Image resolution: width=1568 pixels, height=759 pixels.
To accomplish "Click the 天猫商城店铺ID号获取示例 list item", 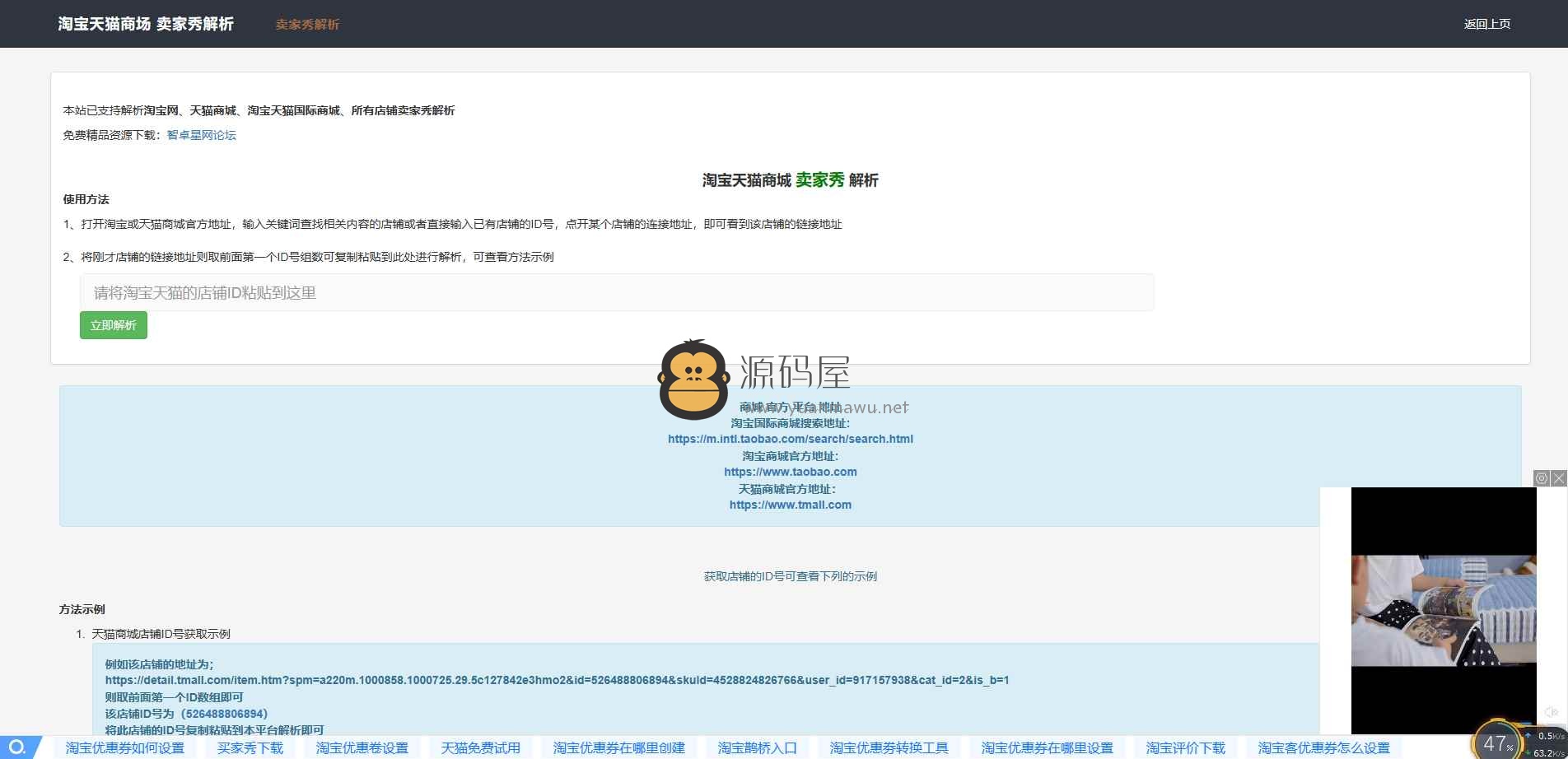I will click(x=161, y=634).
